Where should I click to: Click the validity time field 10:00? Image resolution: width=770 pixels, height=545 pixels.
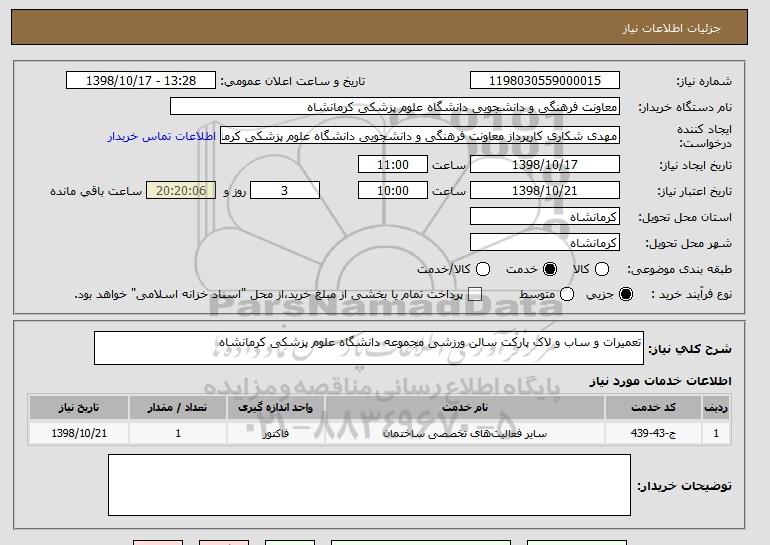pyautogui.click(x=393, y=191)
